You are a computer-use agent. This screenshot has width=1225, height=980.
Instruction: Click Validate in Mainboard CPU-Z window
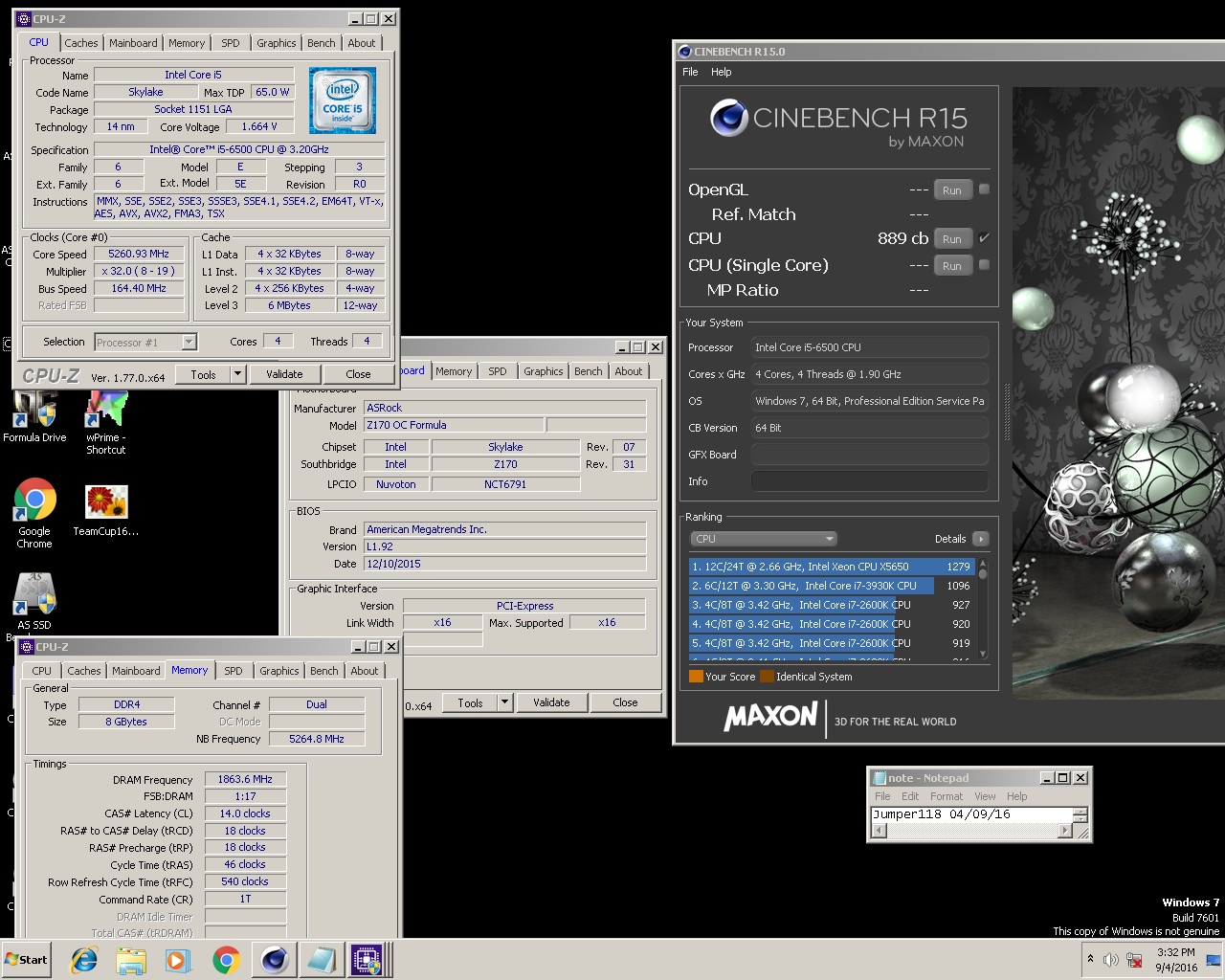(x=551, y=702)
